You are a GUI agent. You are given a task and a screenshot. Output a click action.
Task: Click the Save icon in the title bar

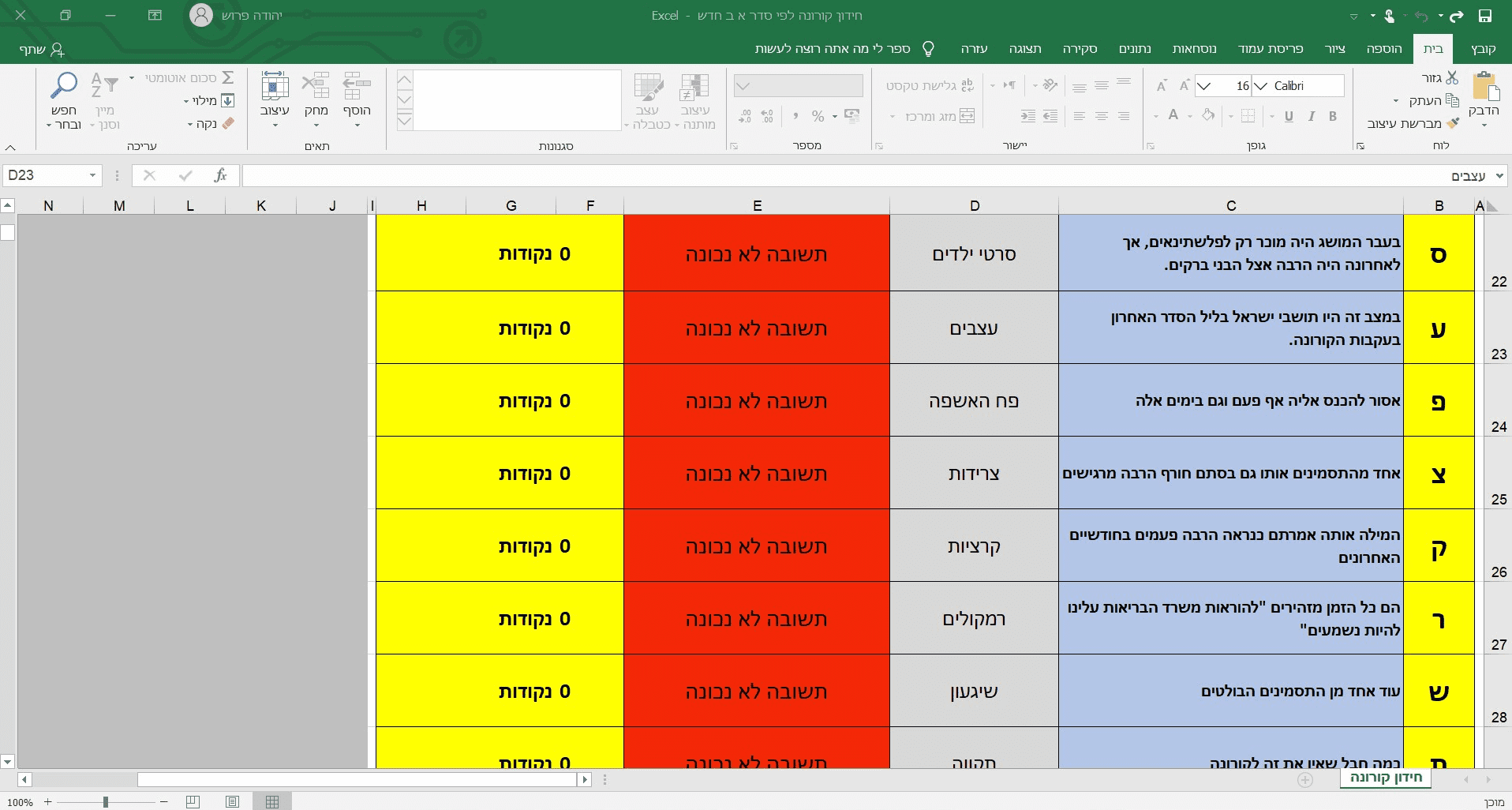(x=1484, y=16)
